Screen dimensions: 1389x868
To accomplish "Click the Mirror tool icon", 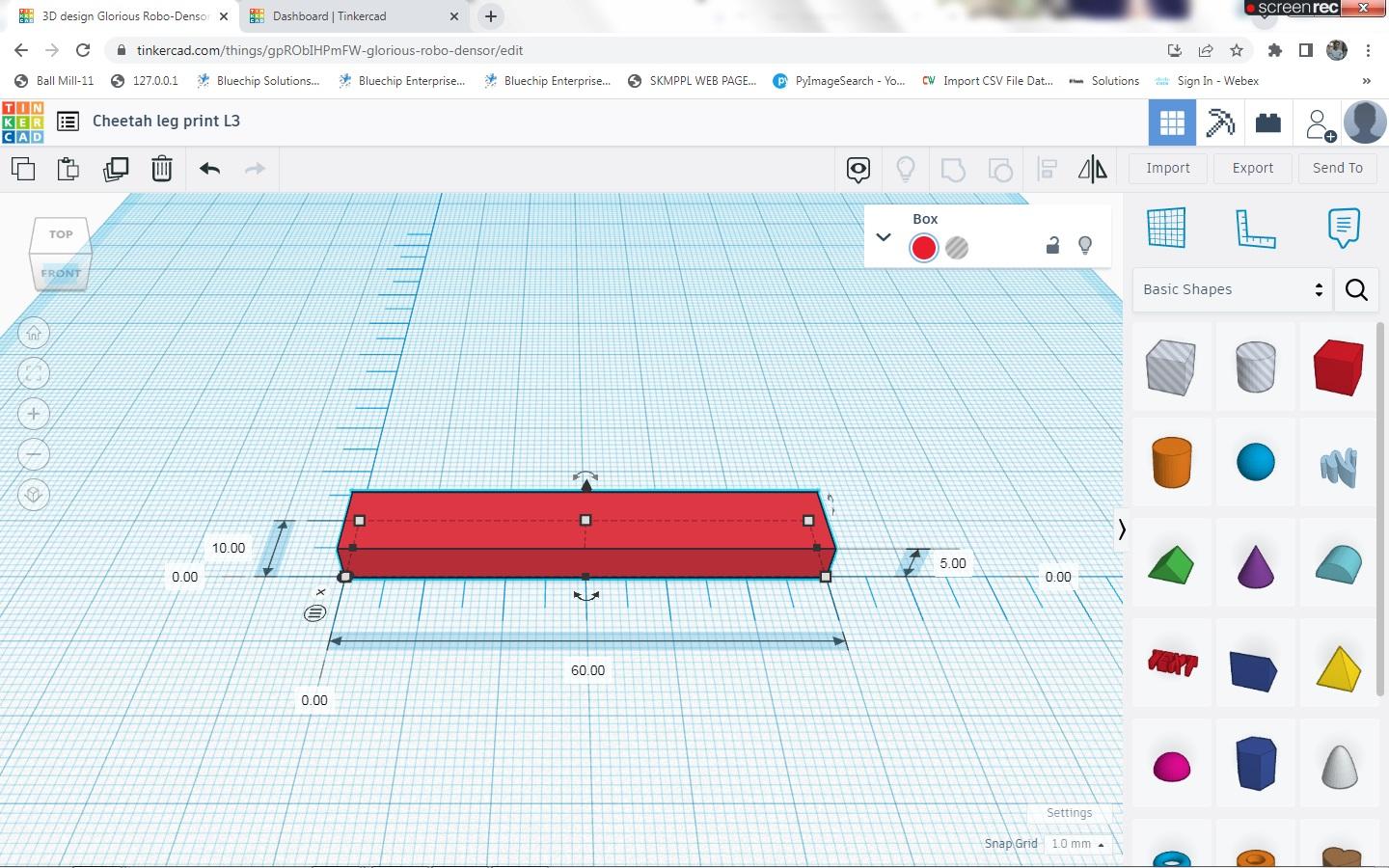I will coord(1093,170).
